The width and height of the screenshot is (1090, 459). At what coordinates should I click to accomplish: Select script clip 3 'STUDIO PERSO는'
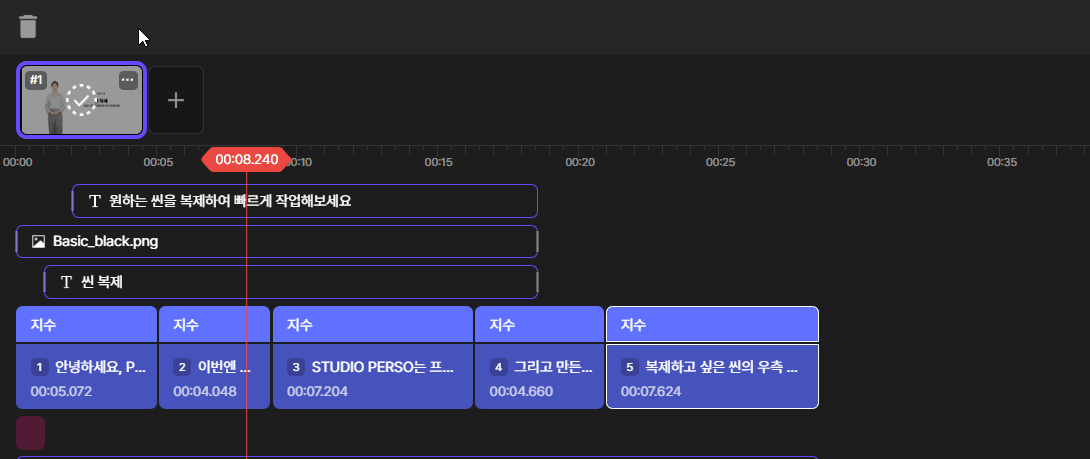pos(372,377)
